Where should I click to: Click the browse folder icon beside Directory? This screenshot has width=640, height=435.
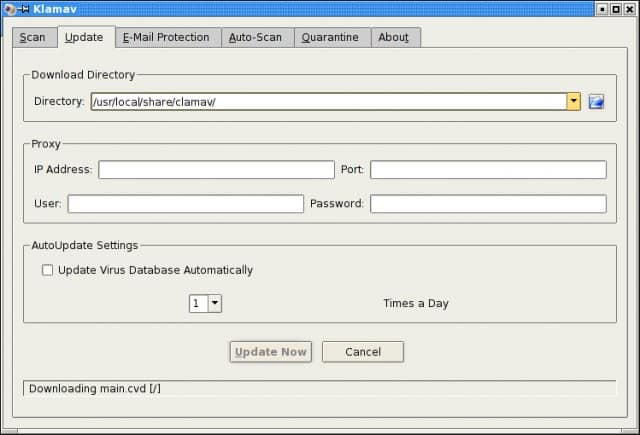pyautogui.click(x=597, y=101)
